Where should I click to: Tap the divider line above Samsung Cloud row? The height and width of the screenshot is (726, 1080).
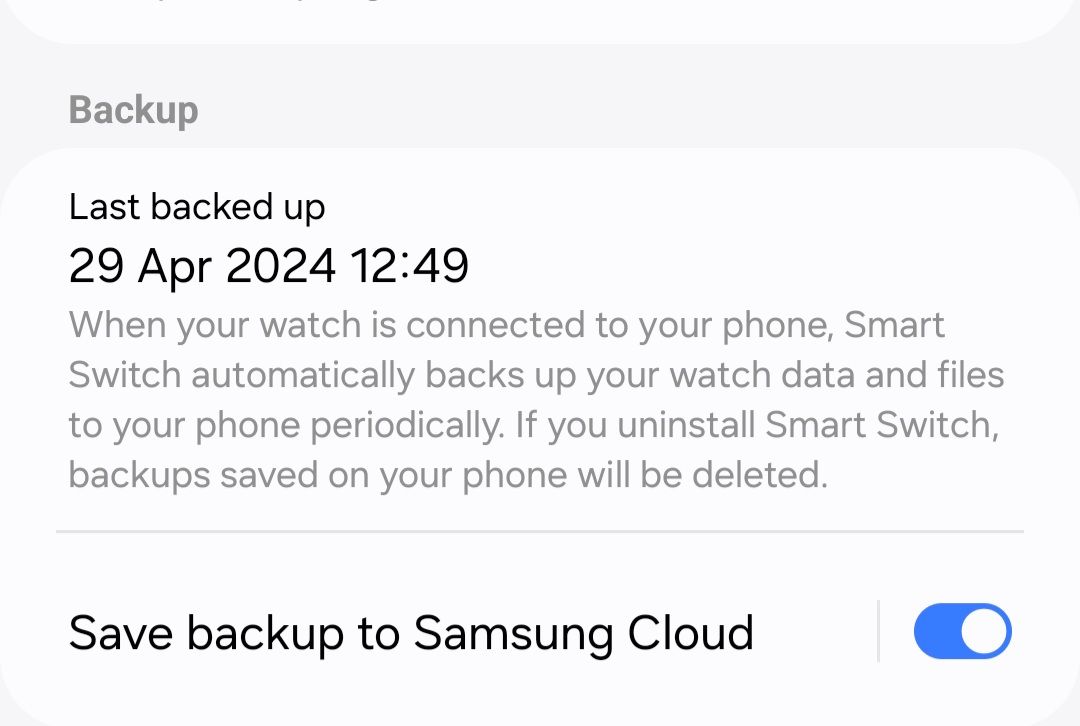click(540, 529)
